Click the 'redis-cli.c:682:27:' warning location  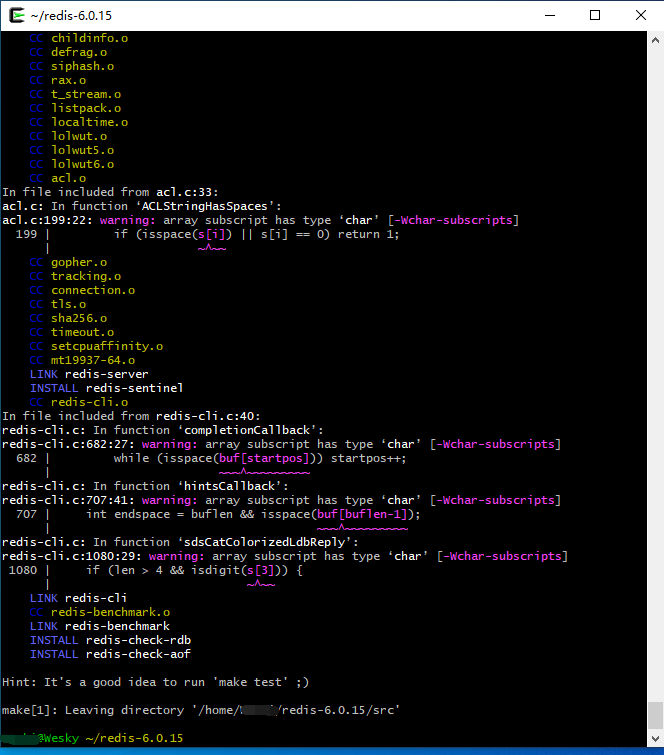(68, 444)
